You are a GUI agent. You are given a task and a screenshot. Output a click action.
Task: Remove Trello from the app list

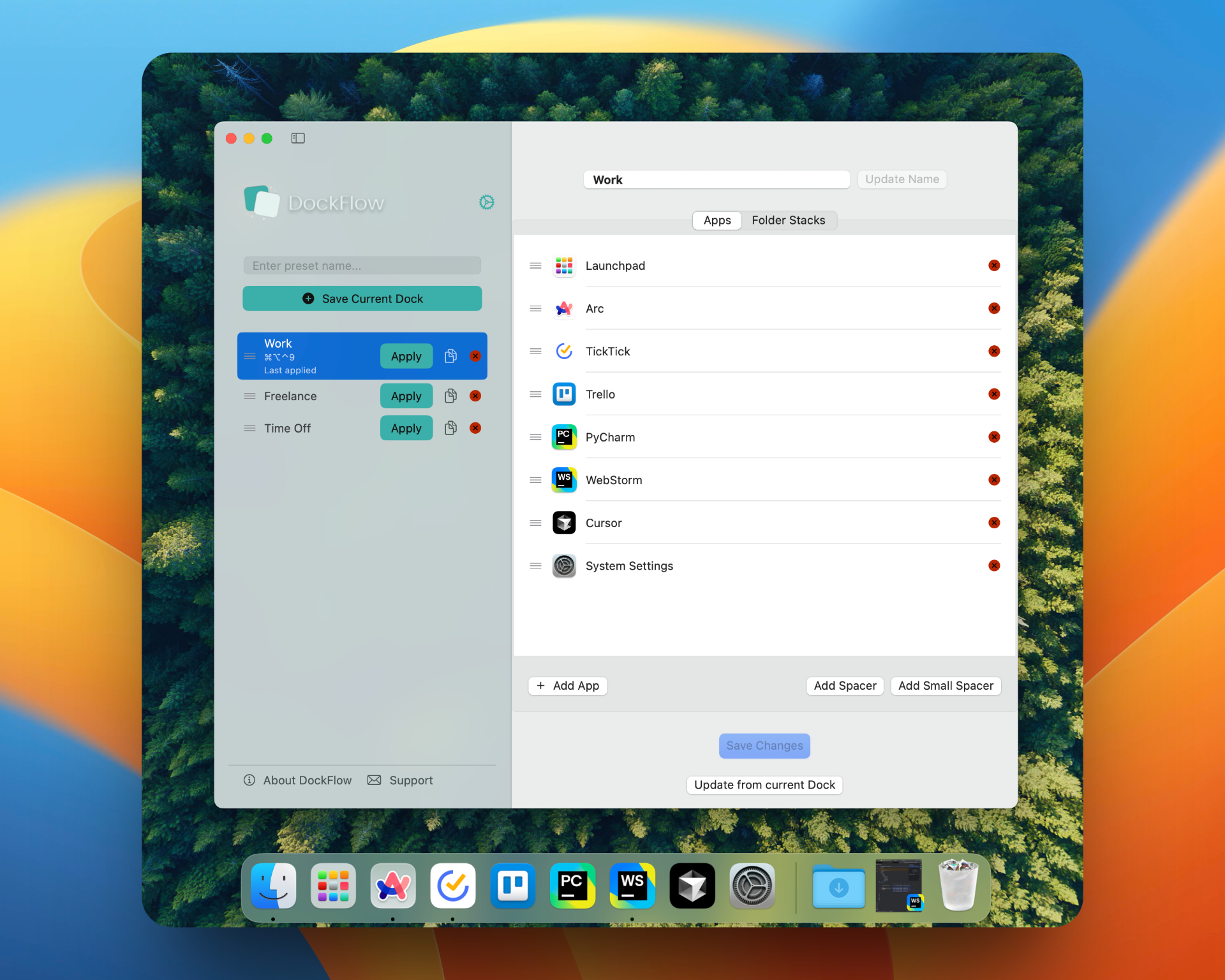coord(994,394)
